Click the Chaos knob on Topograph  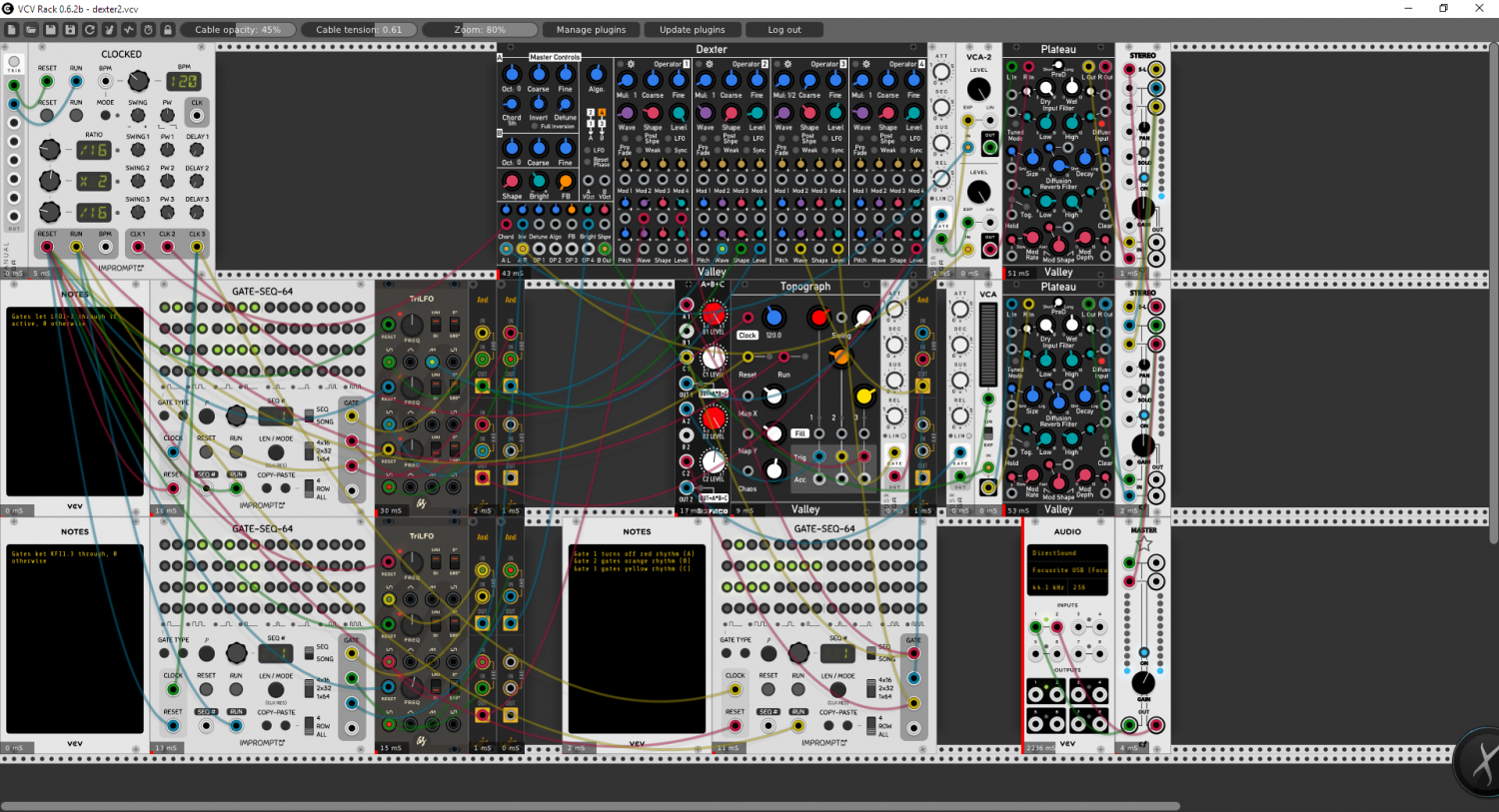[773, 469]
